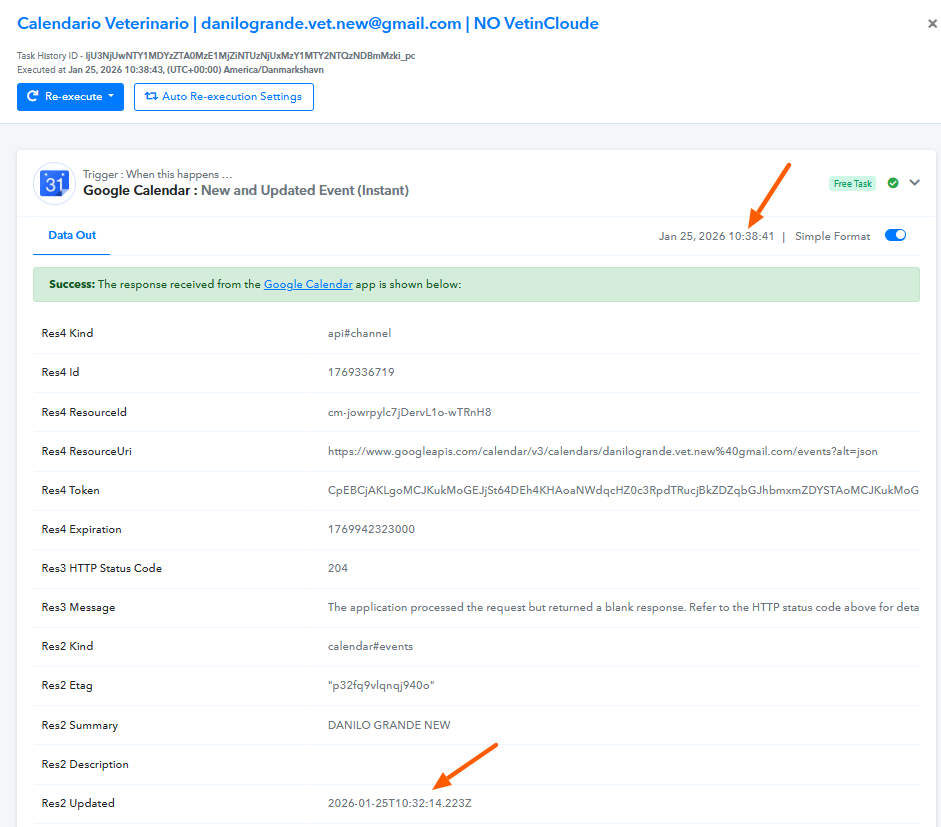Click the green success checkmark icon
The height and width of the screenshot is (827, 941).
[x=893, y=183]
